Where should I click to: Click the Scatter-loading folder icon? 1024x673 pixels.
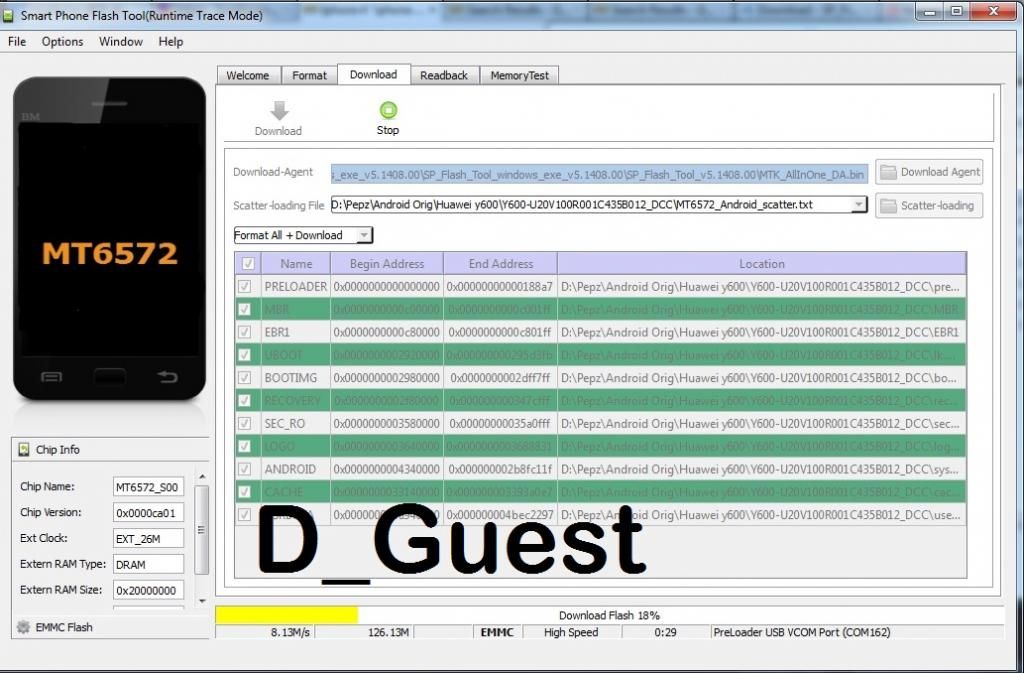888,206
